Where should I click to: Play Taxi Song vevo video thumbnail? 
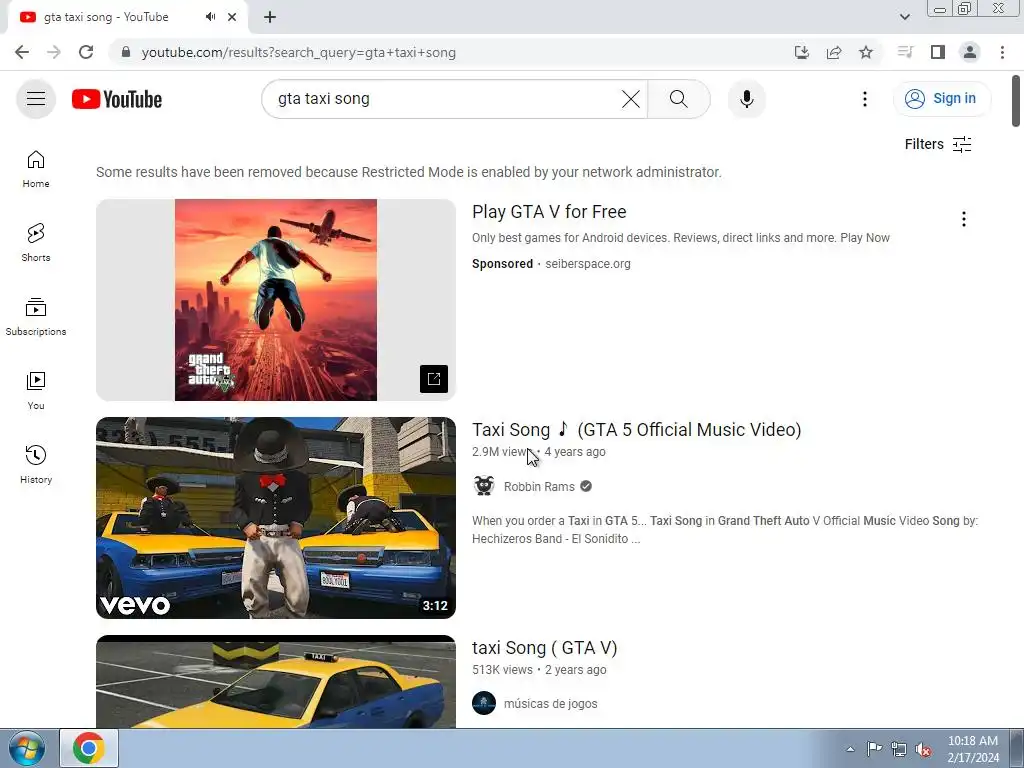pyautogui.click(x=276, y=518)
